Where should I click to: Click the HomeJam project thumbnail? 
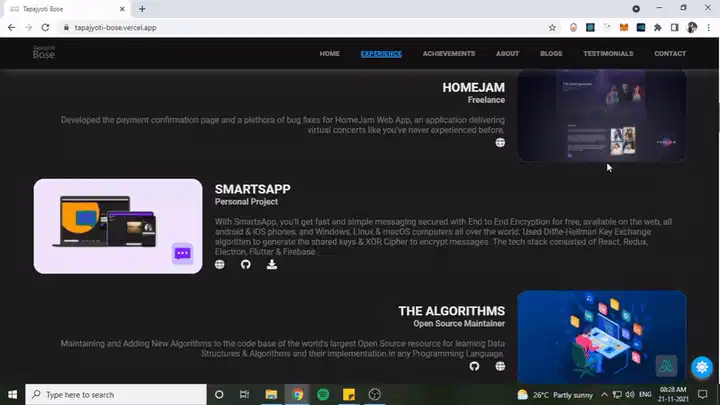(602, 115)
